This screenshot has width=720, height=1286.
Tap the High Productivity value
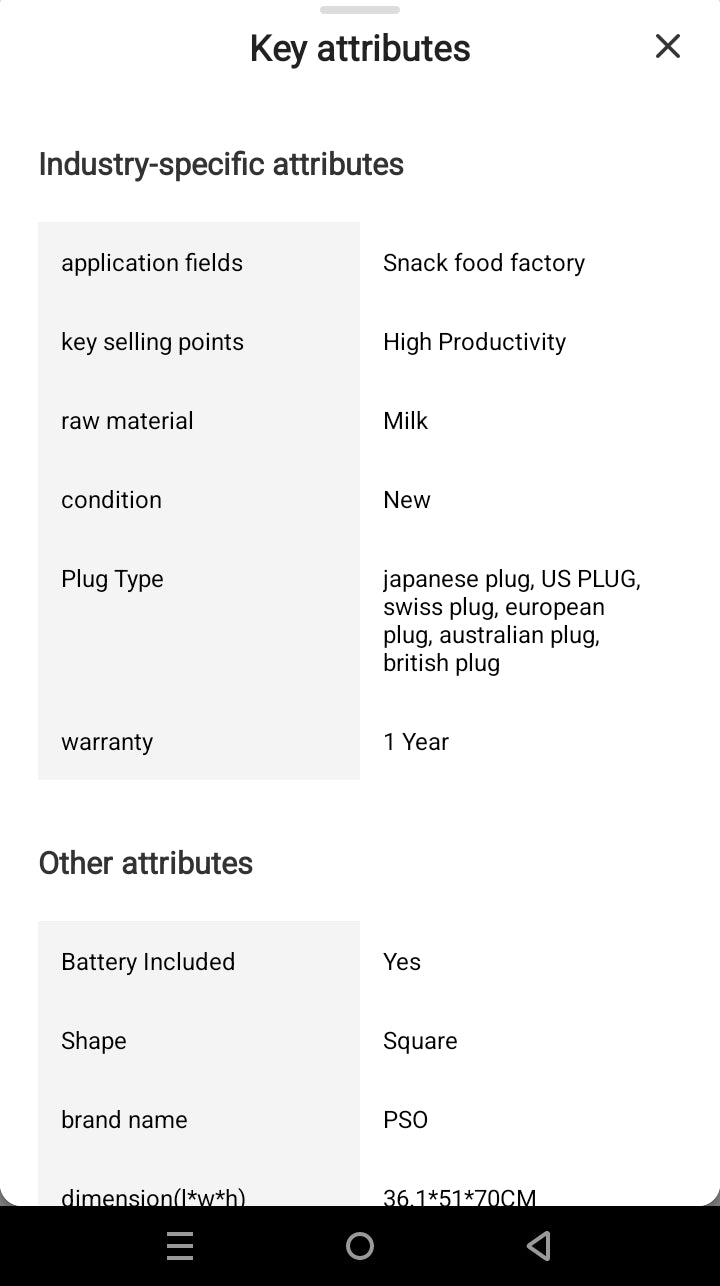tap(474, 342)
